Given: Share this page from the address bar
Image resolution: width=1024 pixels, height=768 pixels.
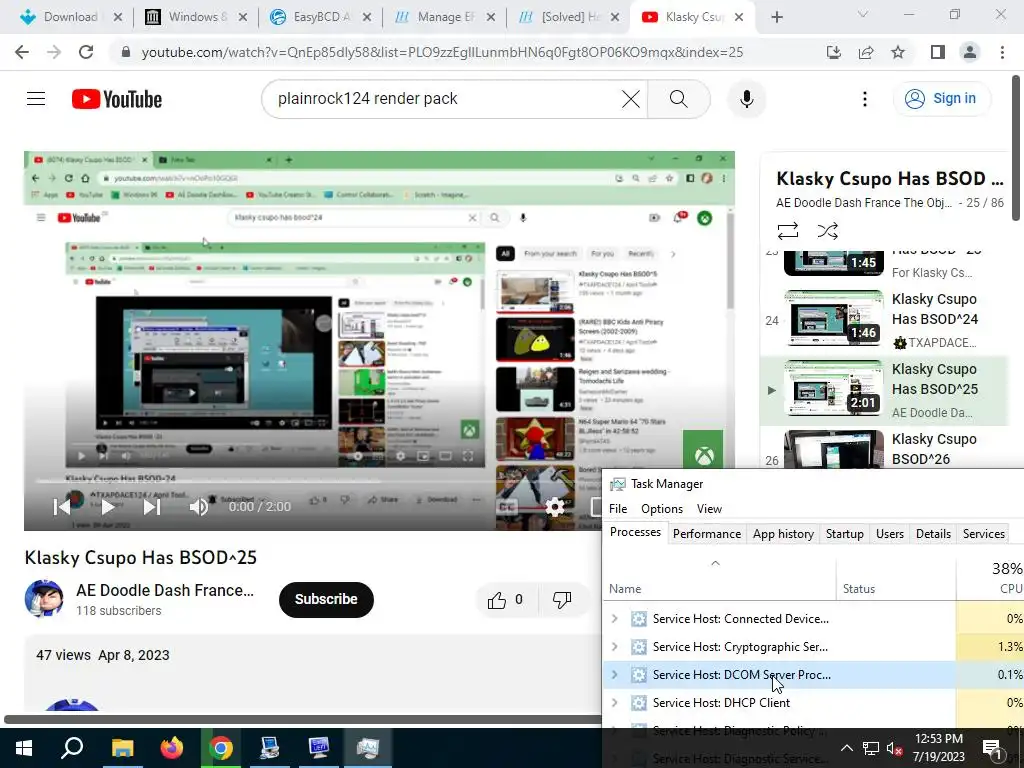Looking at the screenshot, I should coord(866,52).
